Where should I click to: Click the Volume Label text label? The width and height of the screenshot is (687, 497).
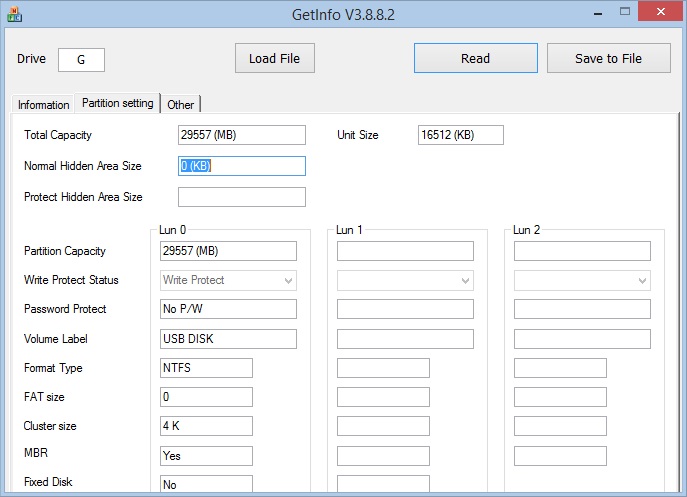point(56,339)
